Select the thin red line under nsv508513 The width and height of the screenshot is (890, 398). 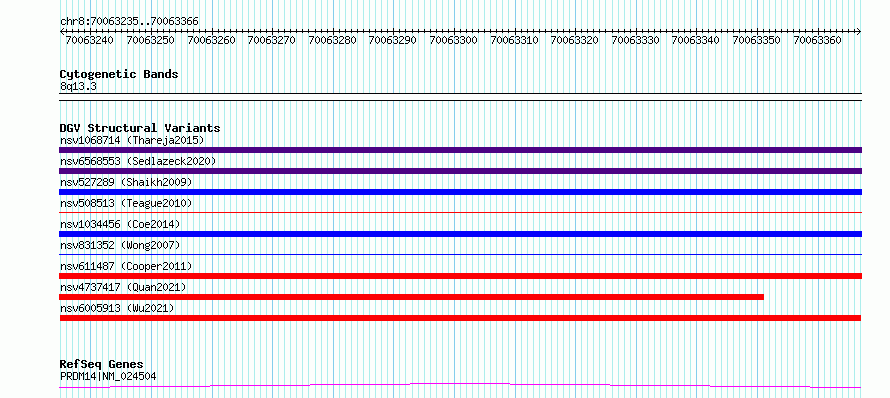click(x=460, y=213)
